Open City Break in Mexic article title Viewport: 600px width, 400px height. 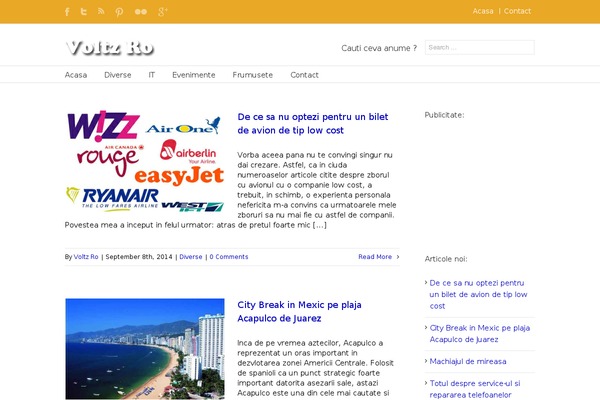[299, 312]
